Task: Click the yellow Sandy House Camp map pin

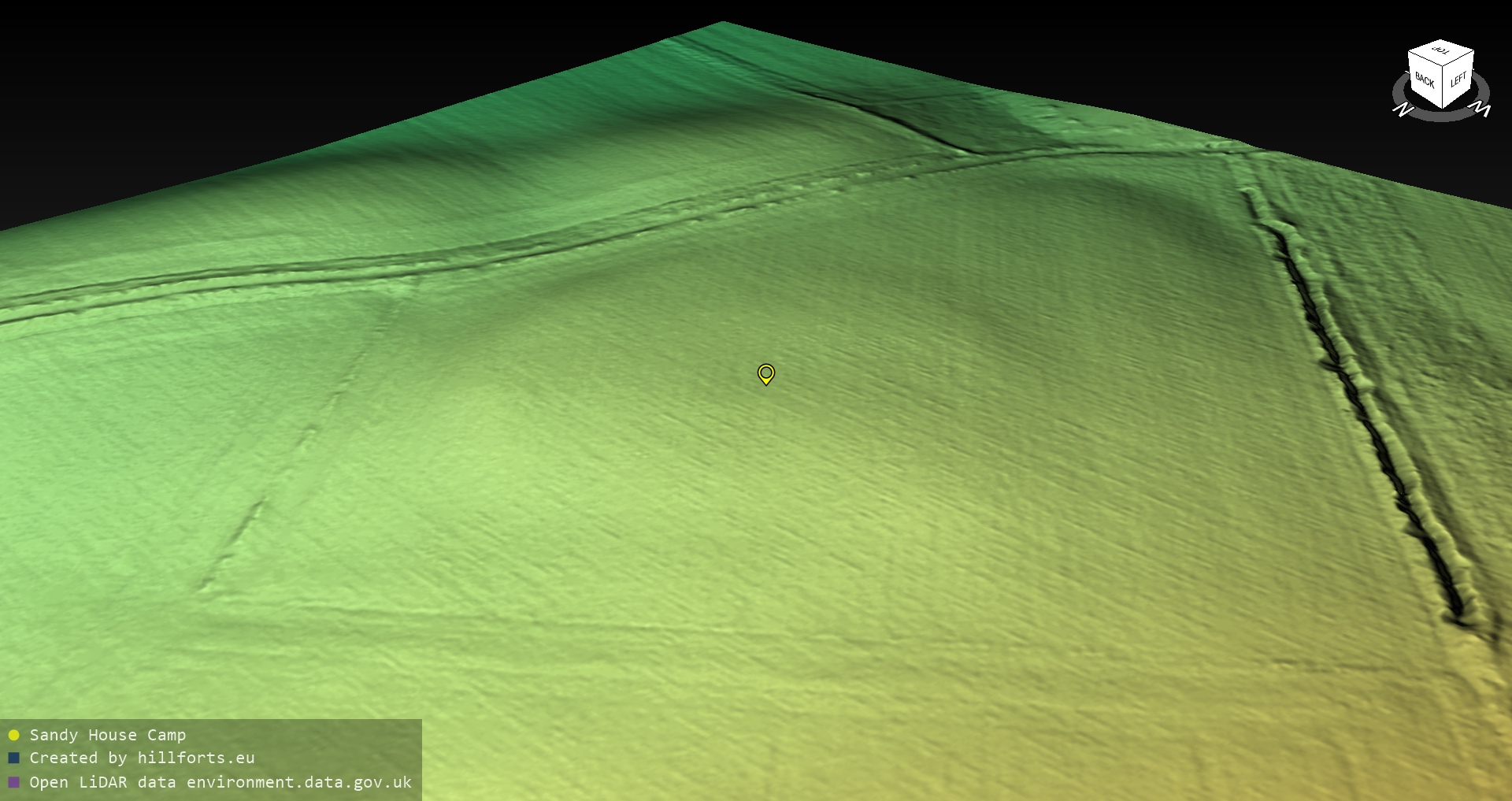Action: pyautogui.click(x=765, y=373)
